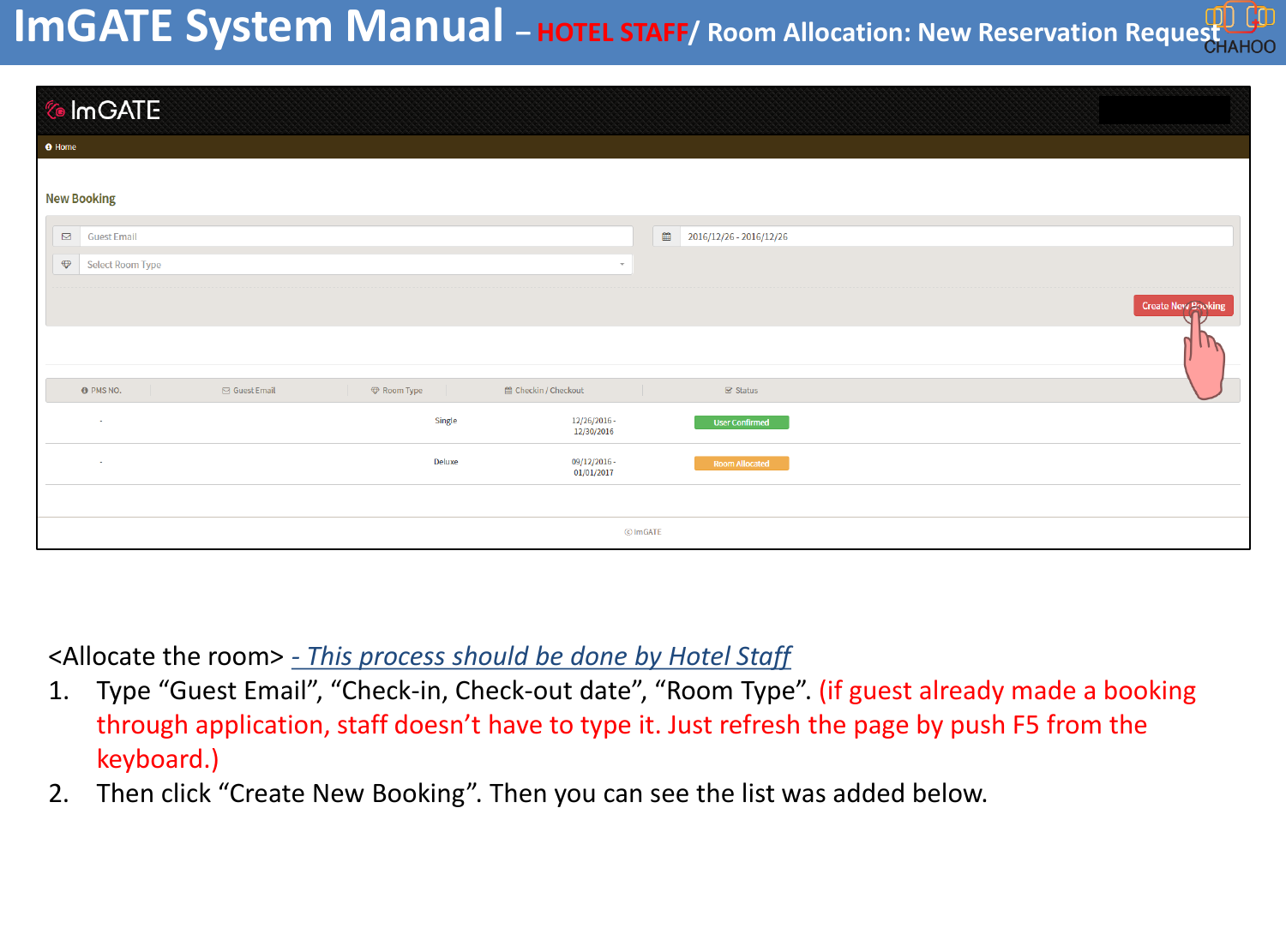Click the Home icon in the navigation bar

(x=49, y=147)
